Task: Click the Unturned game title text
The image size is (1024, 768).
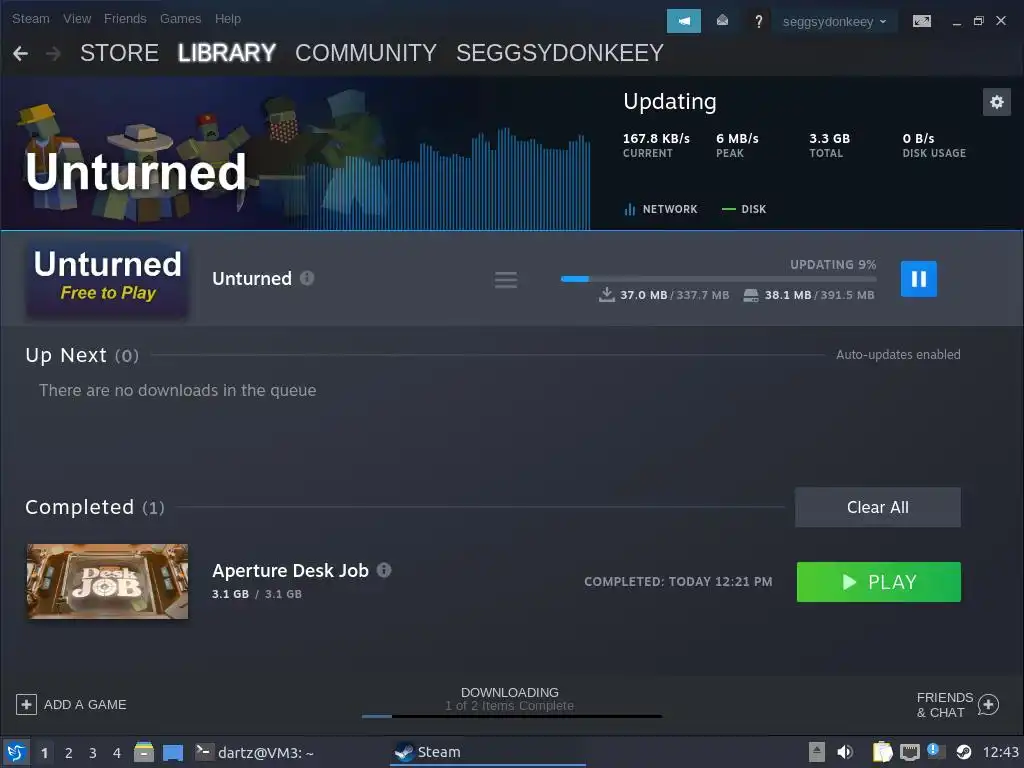Action: point(251,279)
